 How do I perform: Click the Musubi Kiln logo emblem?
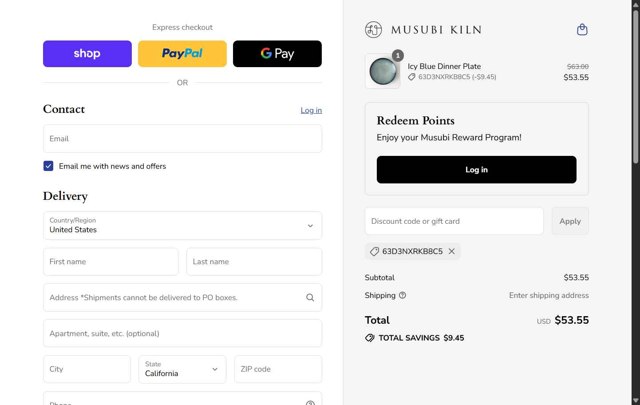373,29
